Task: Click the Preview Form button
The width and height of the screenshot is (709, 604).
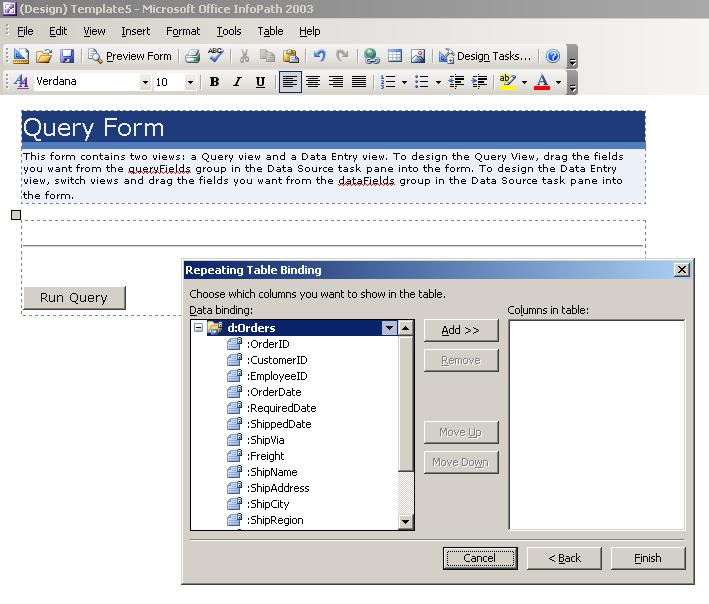Action: (x=130, y=56)
